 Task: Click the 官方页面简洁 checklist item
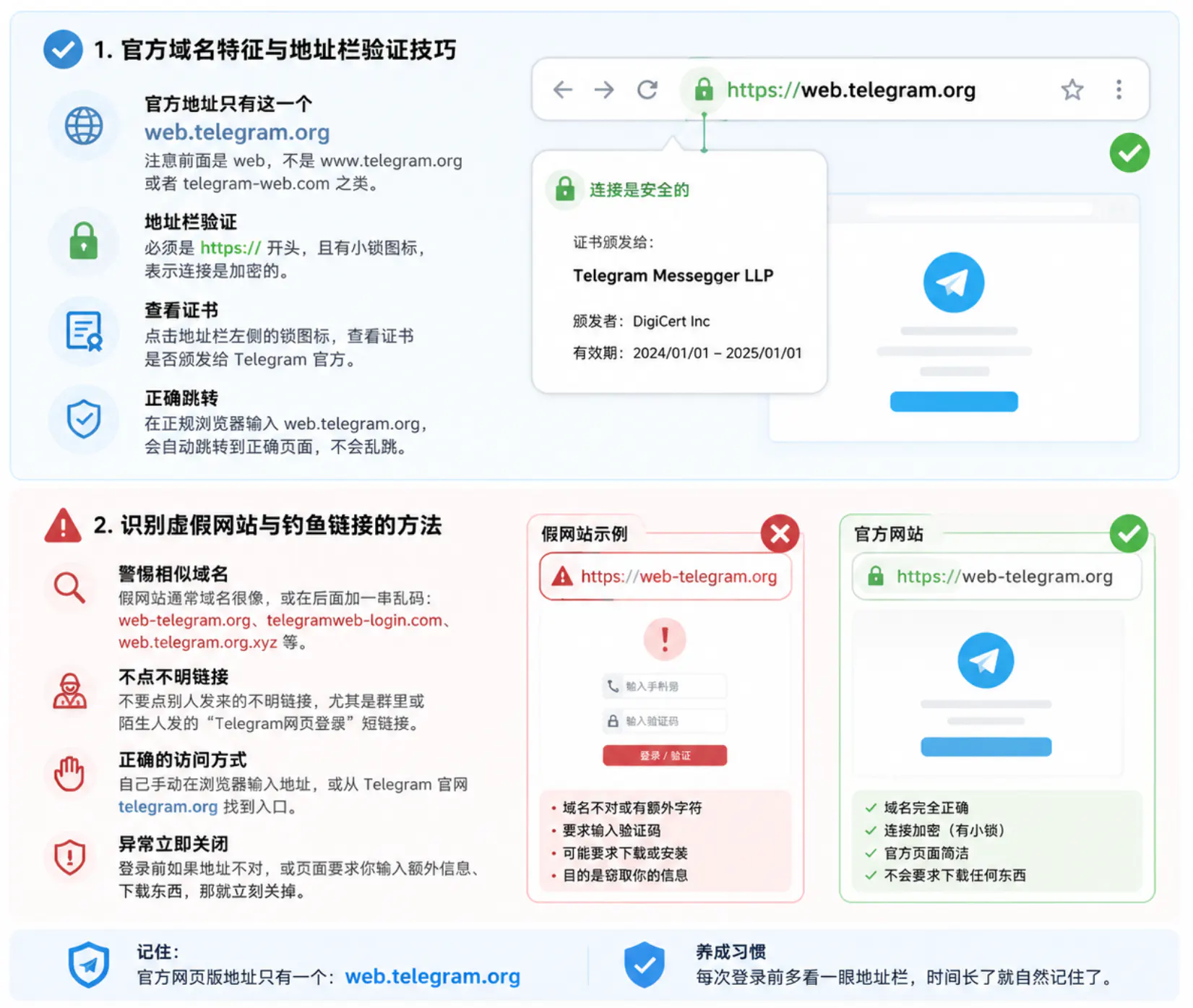pos(916,853)
